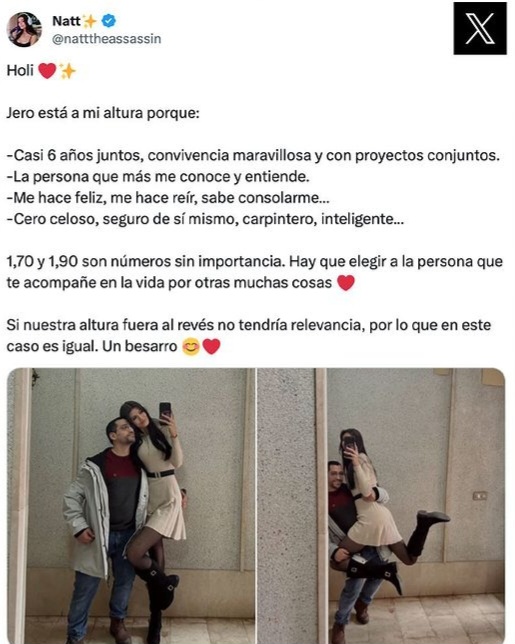
Task: Click the final red heart ending the tweet
Action: tap(212, 347)
